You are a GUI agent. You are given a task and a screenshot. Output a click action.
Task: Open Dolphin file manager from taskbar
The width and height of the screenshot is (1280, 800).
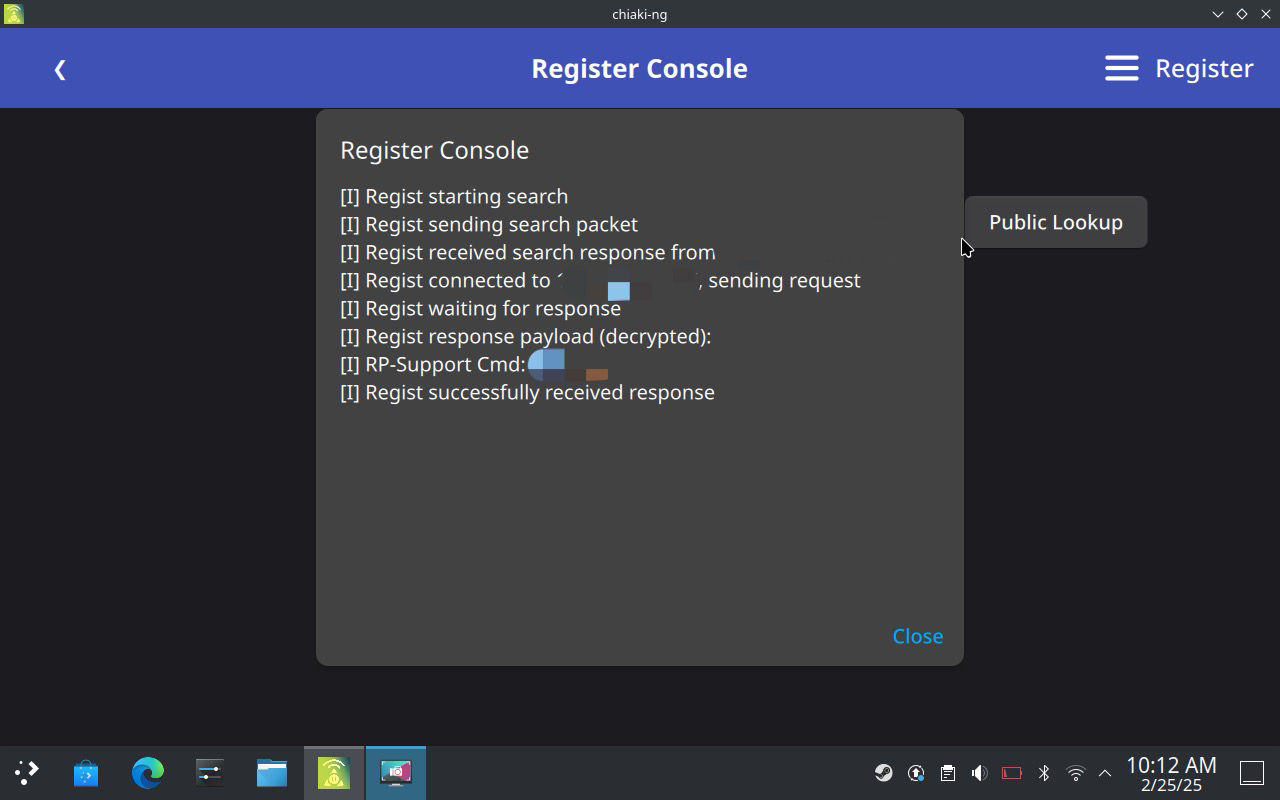272,773
